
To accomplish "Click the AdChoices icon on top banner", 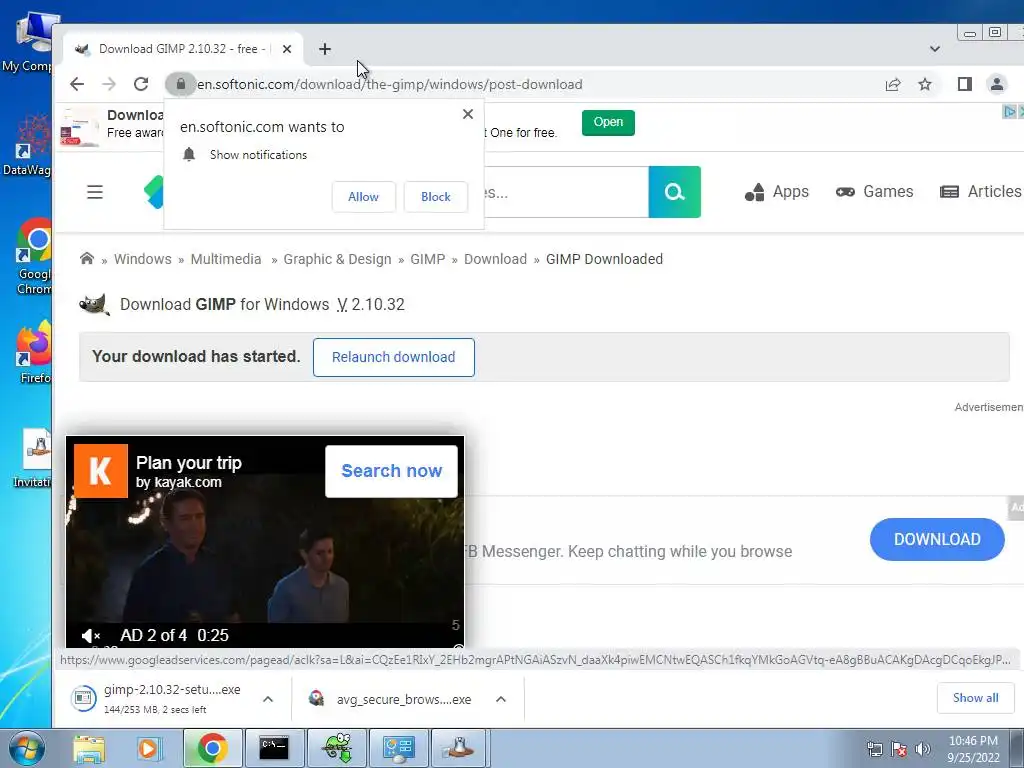I will pyautogui.click(x=1009, y=112).
